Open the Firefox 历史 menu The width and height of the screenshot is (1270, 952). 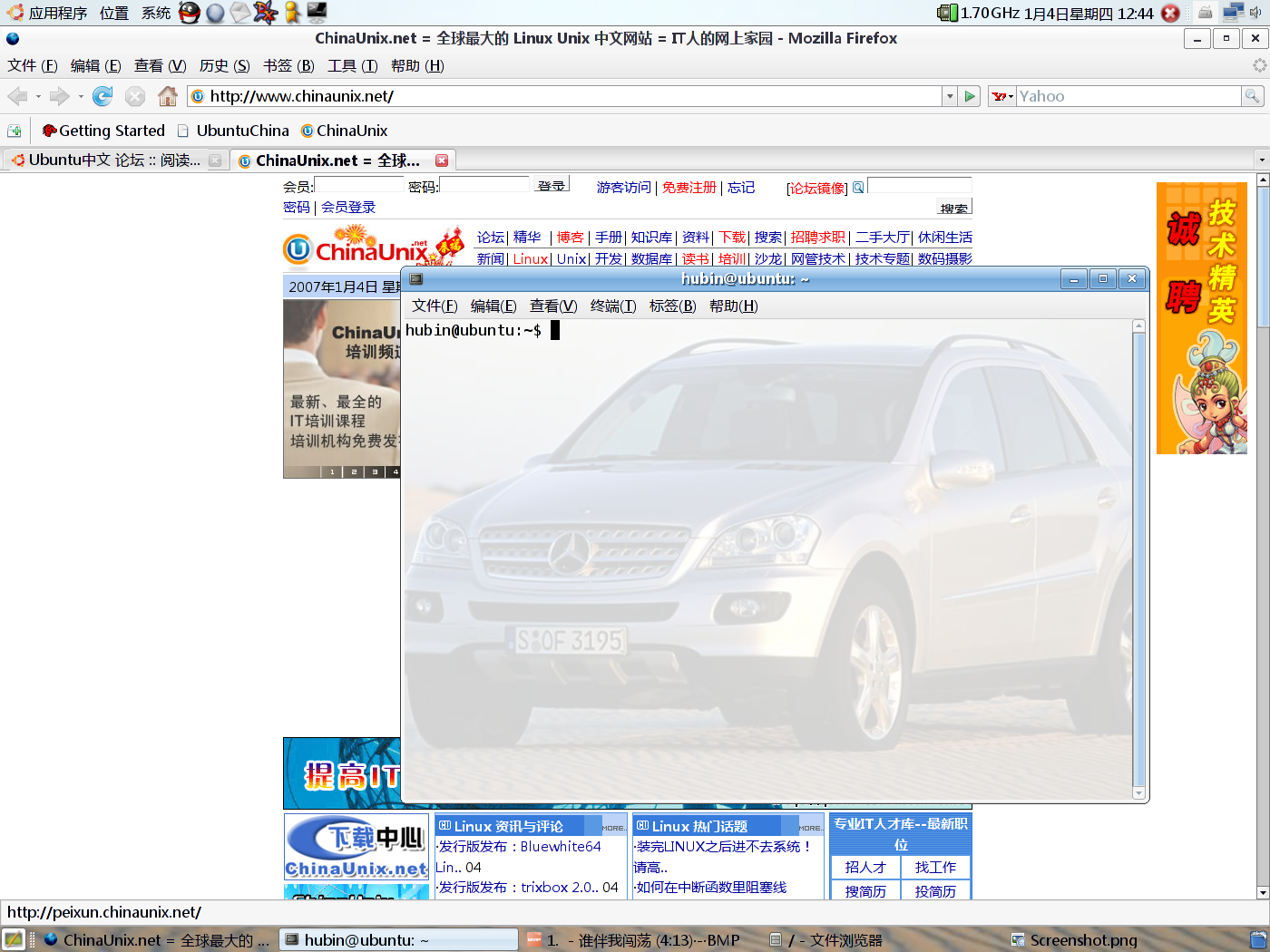tap(224, 65)
